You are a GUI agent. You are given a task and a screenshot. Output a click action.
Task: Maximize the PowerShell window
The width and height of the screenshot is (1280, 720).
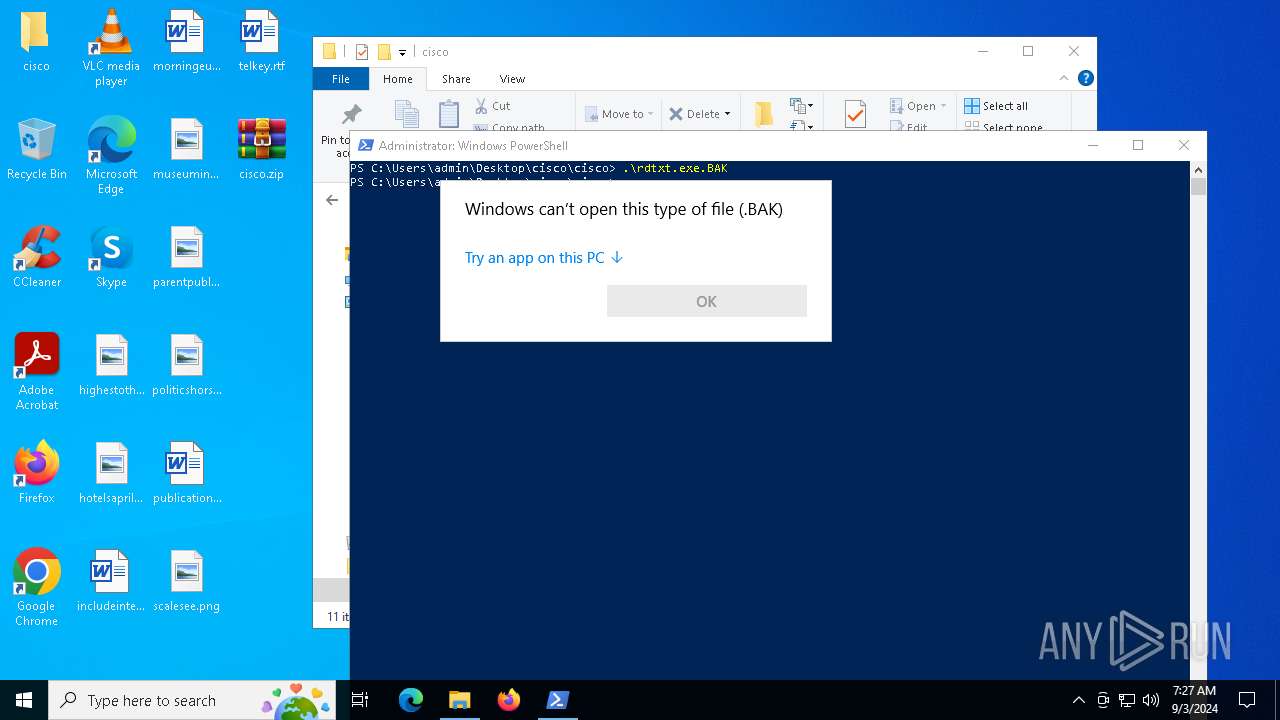pyautogui.click(x=1138, y=146)
